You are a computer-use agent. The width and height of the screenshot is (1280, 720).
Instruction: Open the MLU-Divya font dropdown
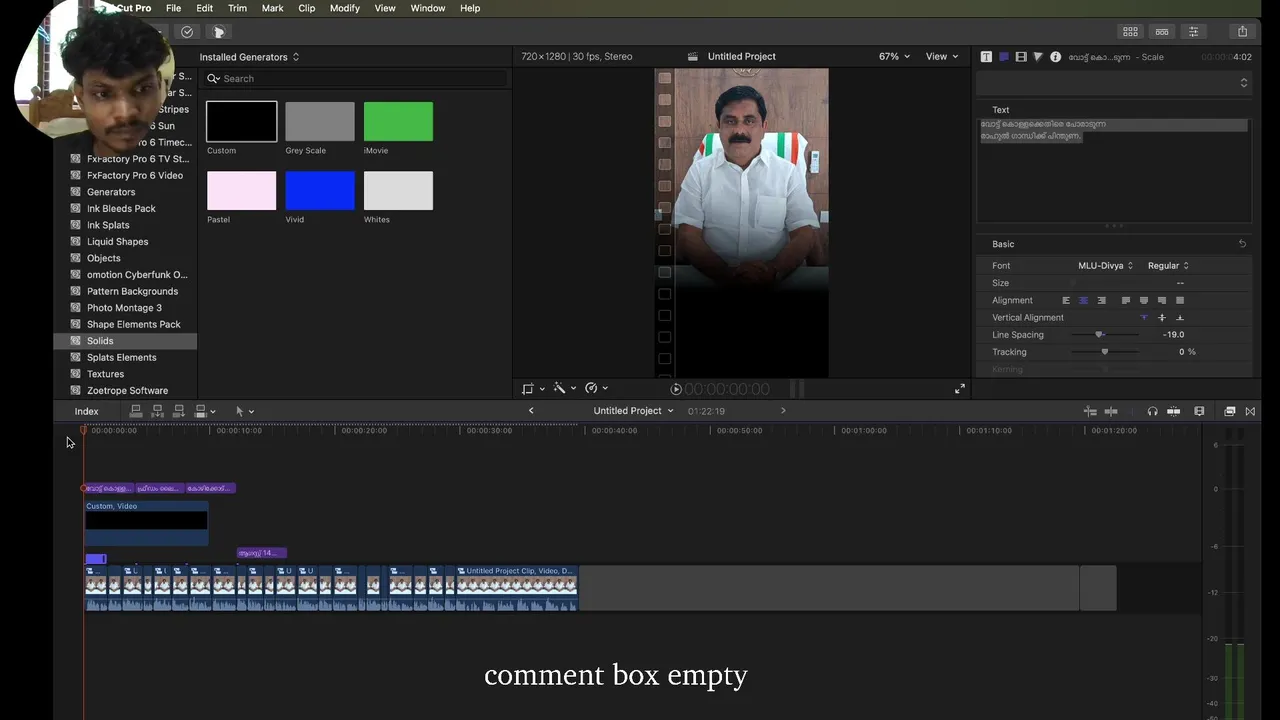1105,266
